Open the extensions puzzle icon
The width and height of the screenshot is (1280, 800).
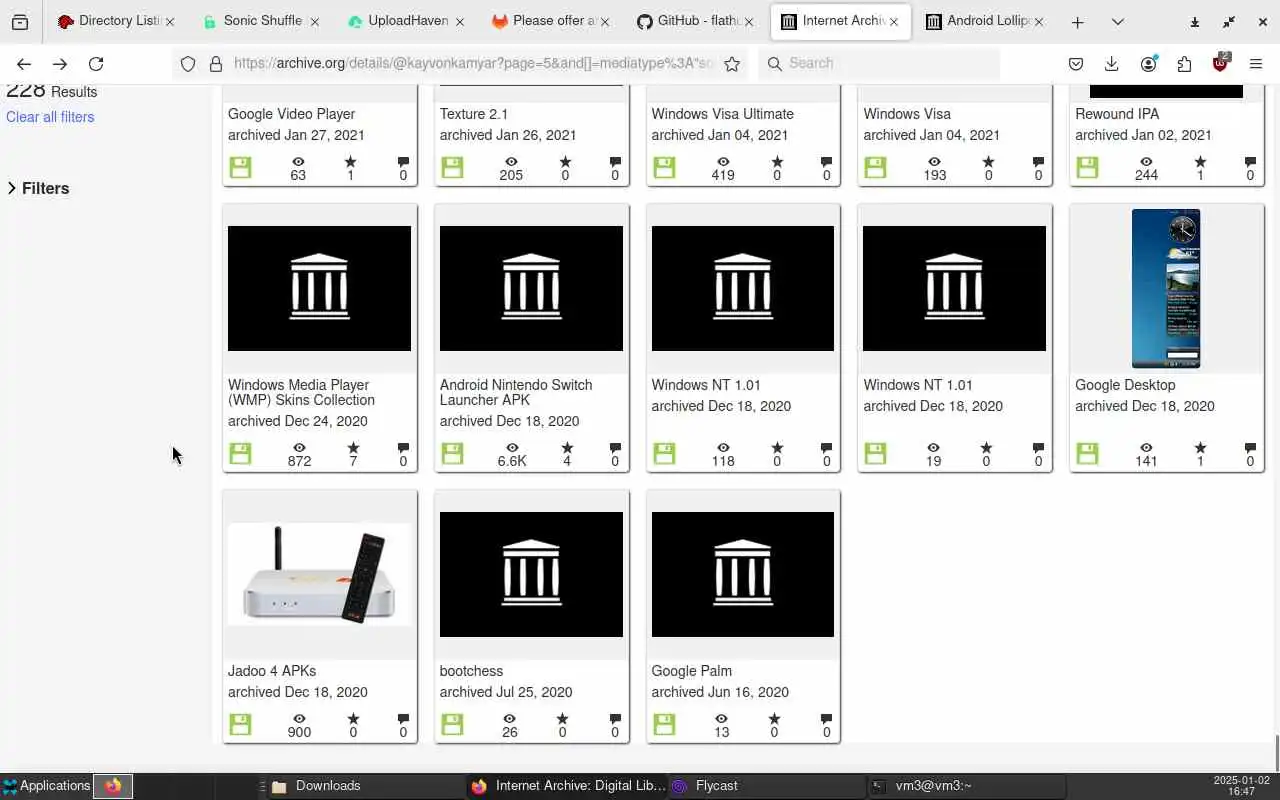point(1184,64)
